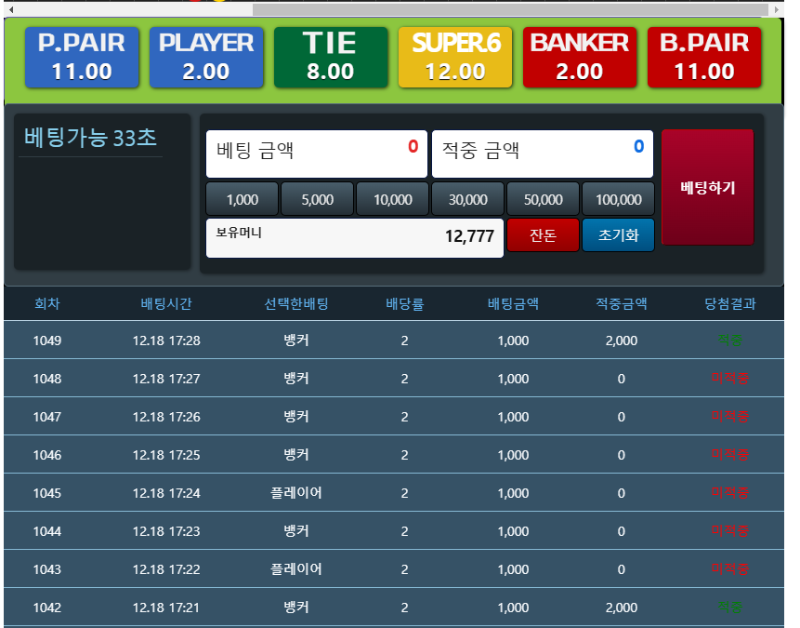800x628 pixels.
Task: Click bet time 12.18 17:21
Action: pyautogui.click(x=166, y=608)
